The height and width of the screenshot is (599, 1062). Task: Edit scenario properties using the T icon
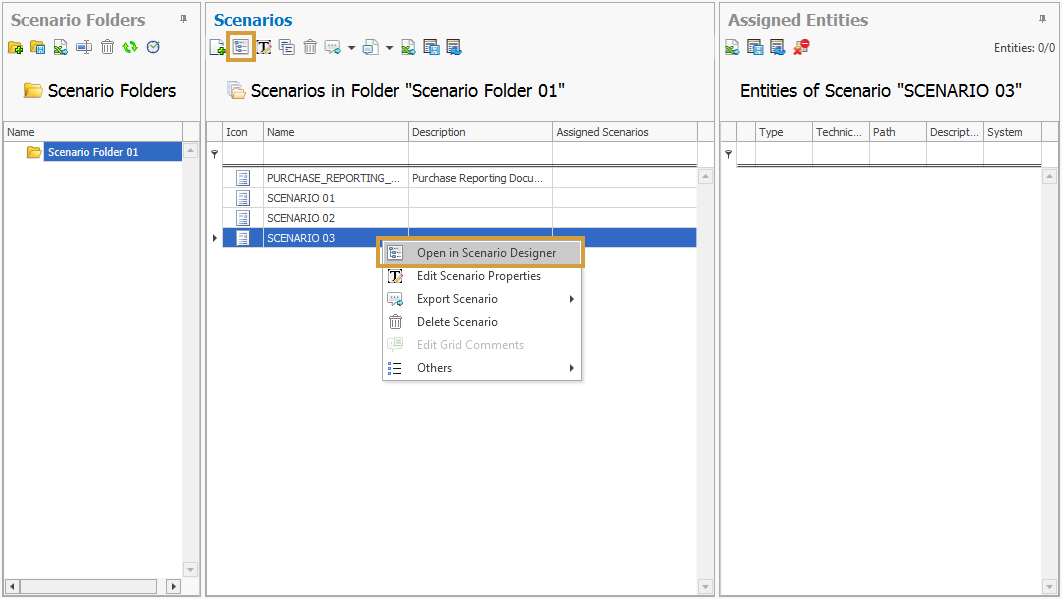pos(263,47)
